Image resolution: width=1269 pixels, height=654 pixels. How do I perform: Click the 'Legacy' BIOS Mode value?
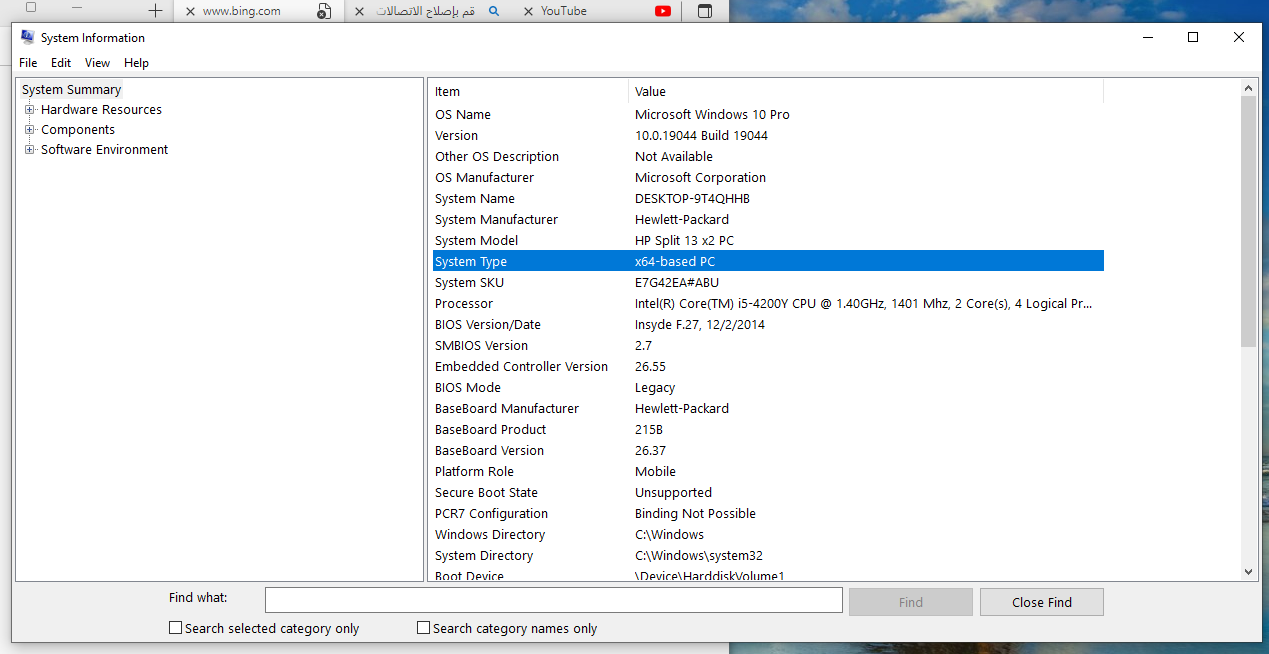point(655,388)
